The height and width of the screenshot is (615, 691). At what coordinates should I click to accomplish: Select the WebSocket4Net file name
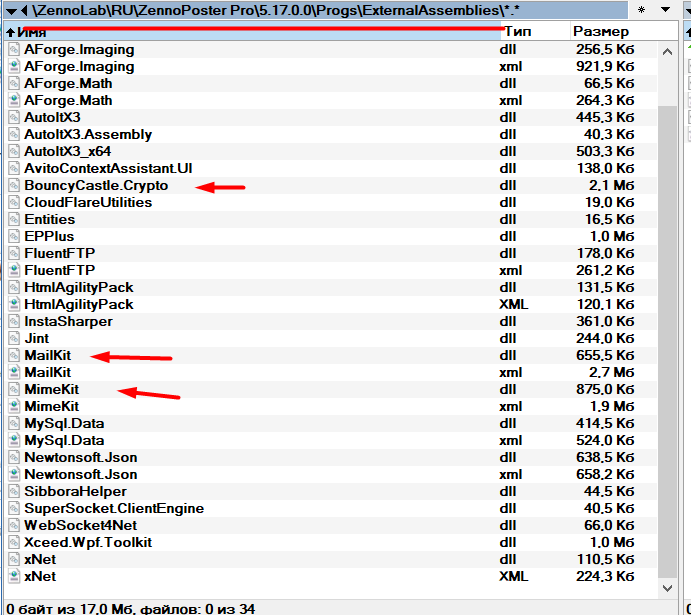click(x=81, y=526)
